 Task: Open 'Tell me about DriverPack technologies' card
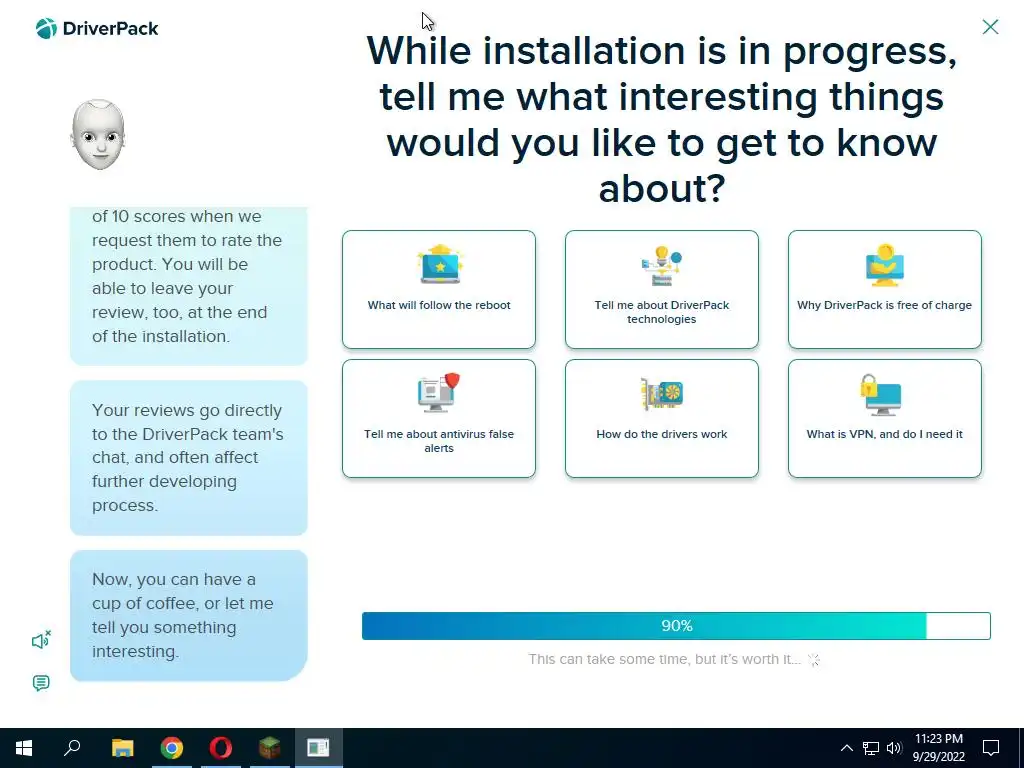click(662, 289)
